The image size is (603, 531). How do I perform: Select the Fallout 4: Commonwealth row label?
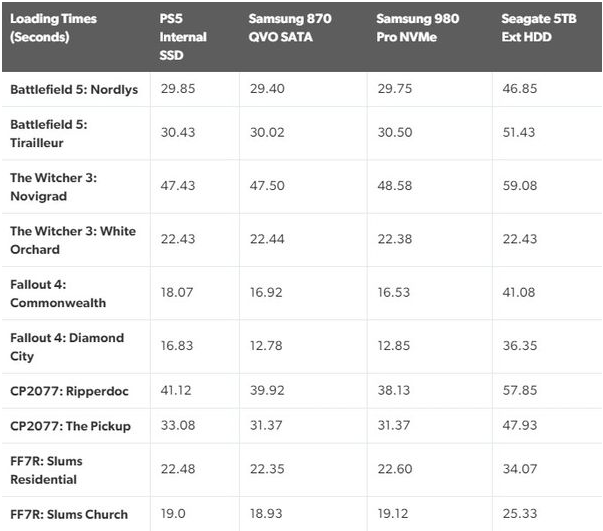pyautogui.click(x=58, y=293)
